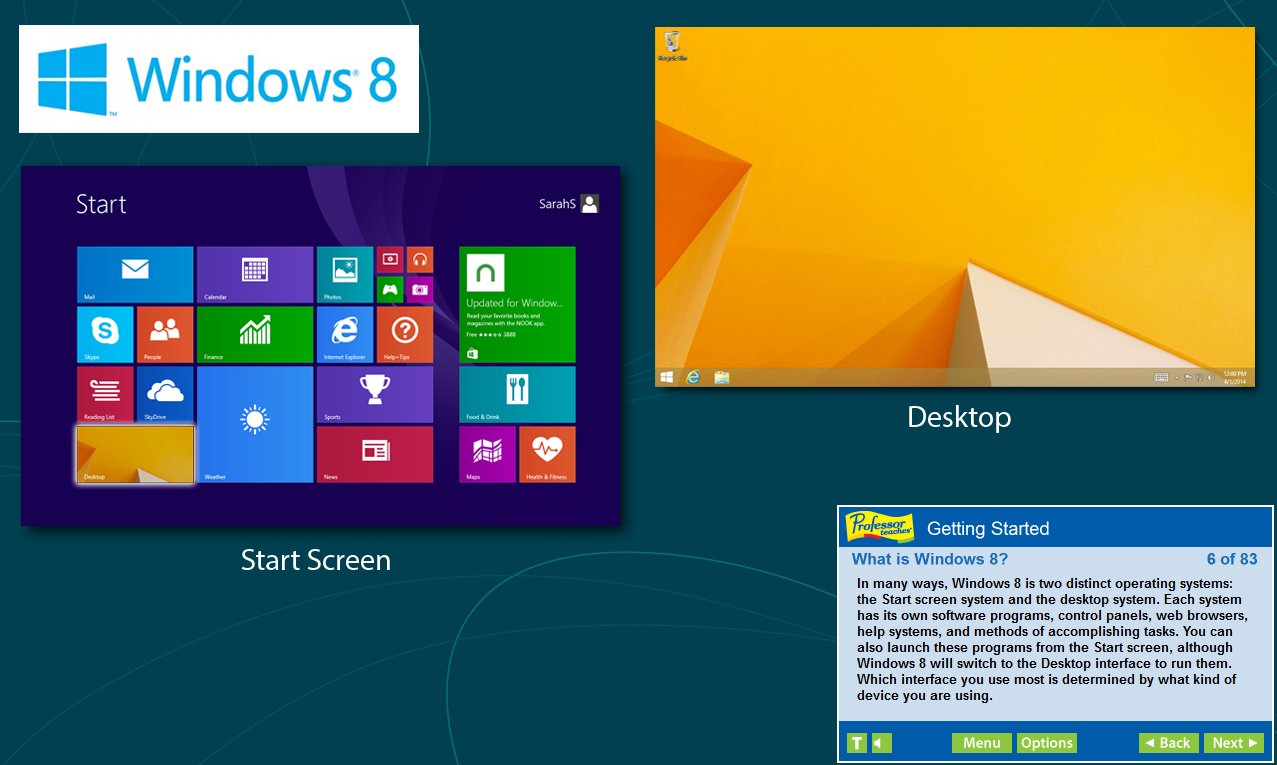The width and height of the screenshot is (1277, 765).
Task: Open the Health & Fitness tile
Action: pos(547,453)
